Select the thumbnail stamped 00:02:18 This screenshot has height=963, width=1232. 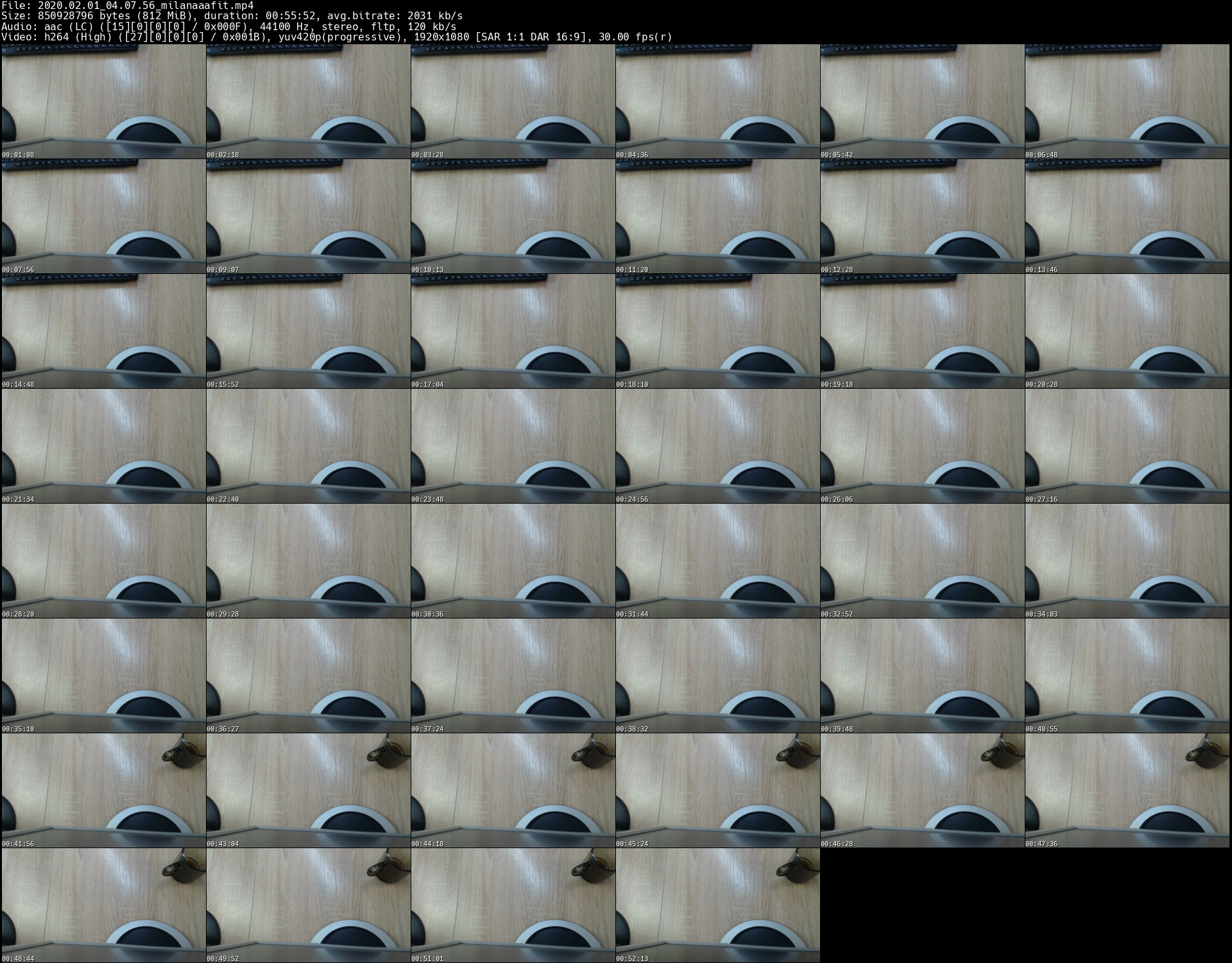(x=308, y=101)
